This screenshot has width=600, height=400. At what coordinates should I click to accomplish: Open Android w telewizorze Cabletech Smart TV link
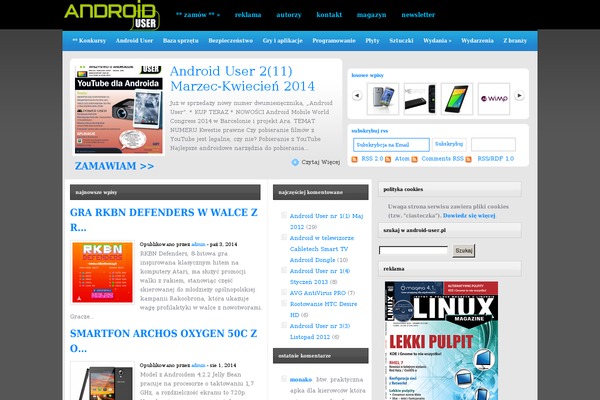(322, 249)
